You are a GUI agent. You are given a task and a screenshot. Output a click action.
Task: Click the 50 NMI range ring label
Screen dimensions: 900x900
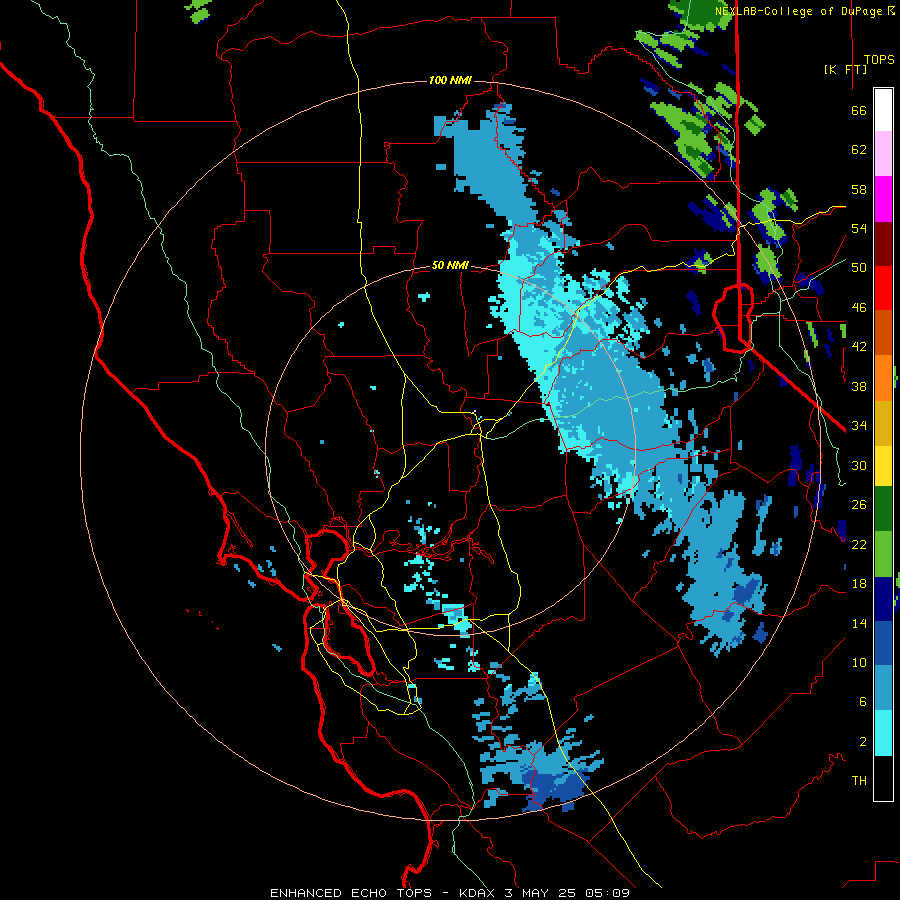[450, 265]
